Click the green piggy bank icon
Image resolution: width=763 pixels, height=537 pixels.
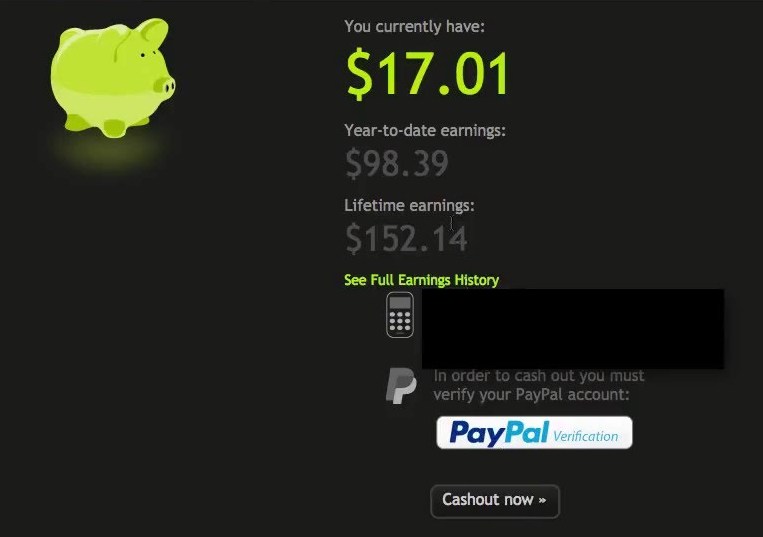pos(113,78)
